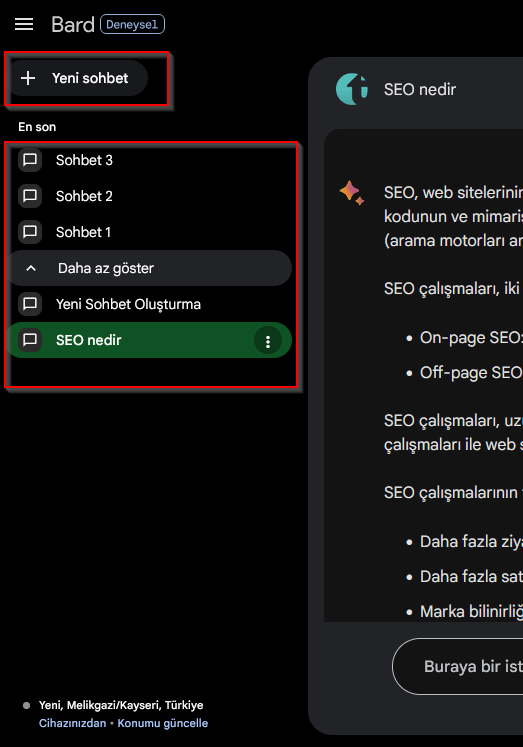Viewport: 523px width, 747px height.
Task: Click the chat icon beside Sohbet 1
Action: coord(30,232)
